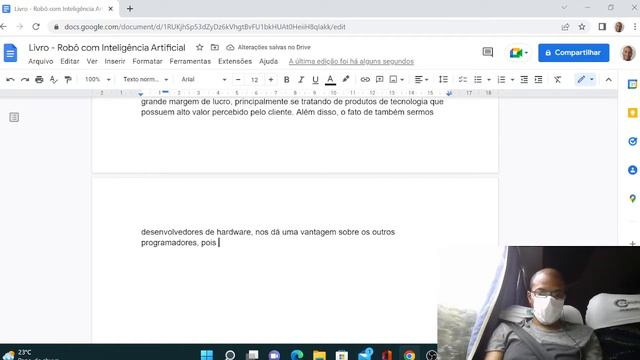Open the comment history

[x=488, y=52]
